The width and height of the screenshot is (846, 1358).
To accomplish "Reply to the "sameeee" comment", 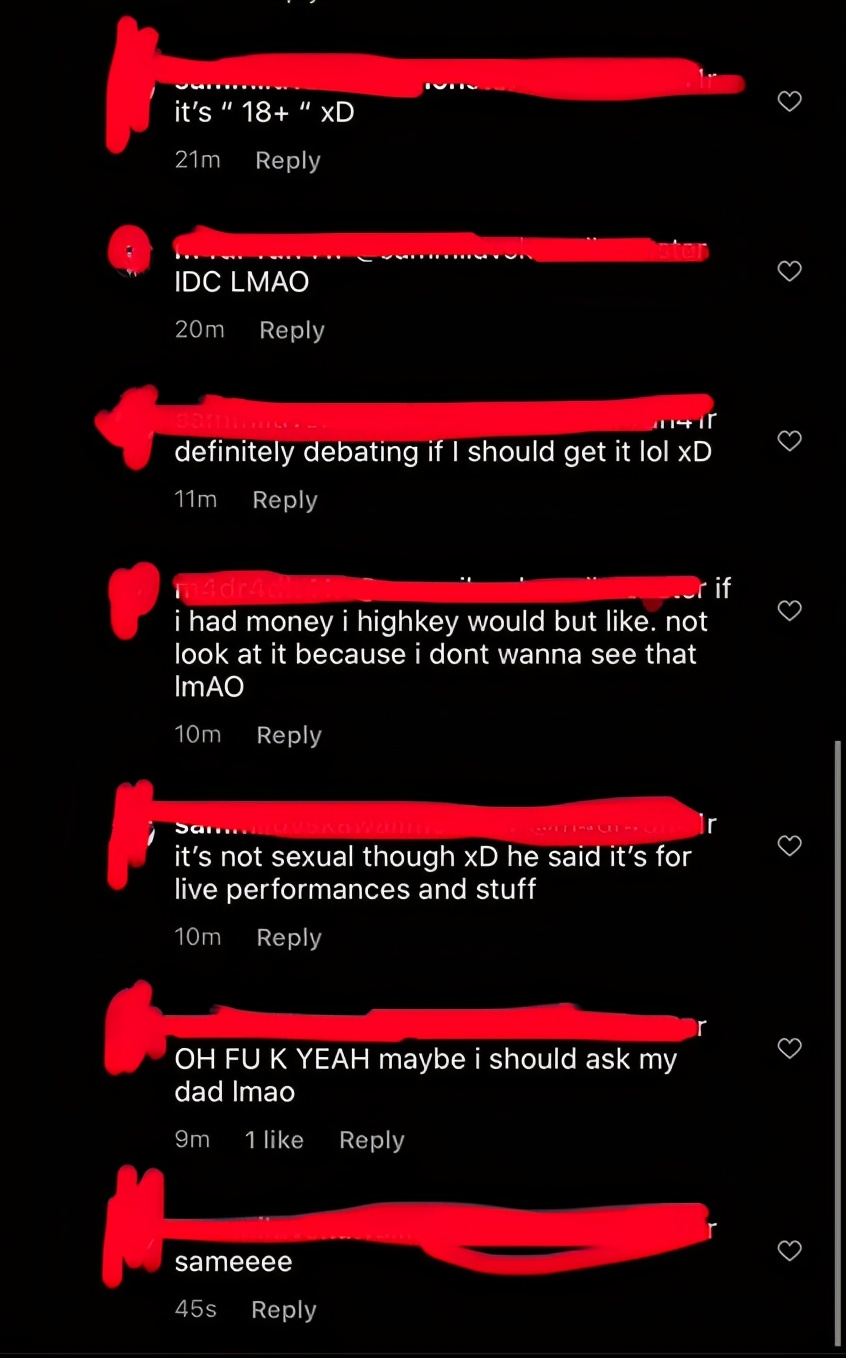I will pyautogui.click(x=284, y=1310).
